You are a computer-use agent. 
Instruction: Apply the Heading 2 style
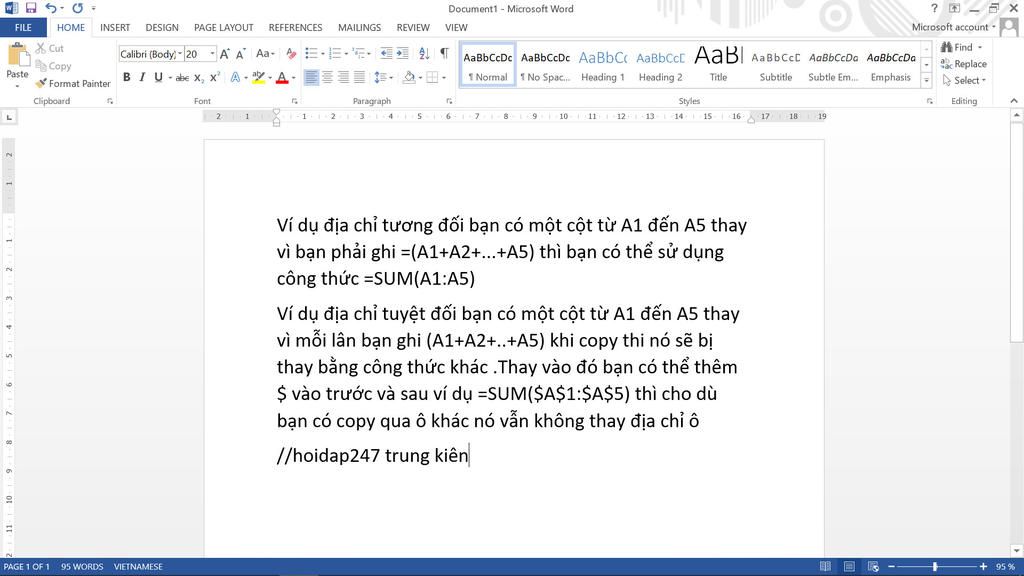pyautogui.click(x=660, y=65)
